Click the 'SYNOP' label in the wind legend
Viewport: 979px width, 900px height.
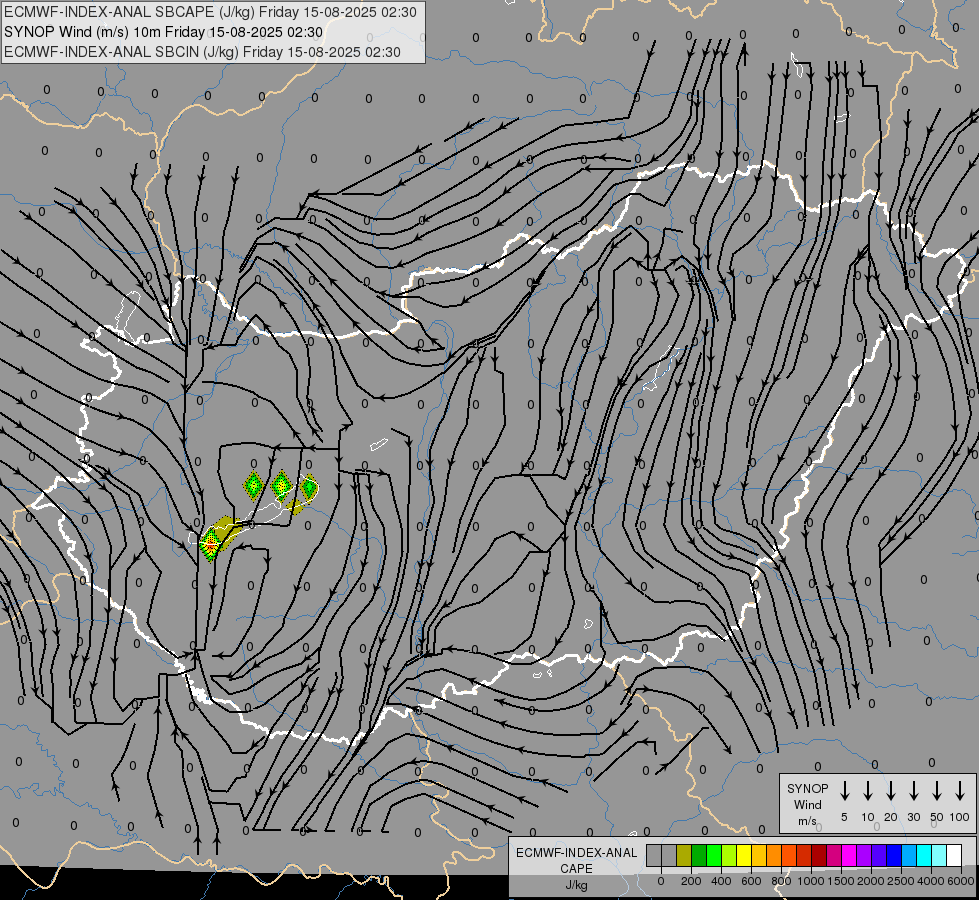pos(807,788)
